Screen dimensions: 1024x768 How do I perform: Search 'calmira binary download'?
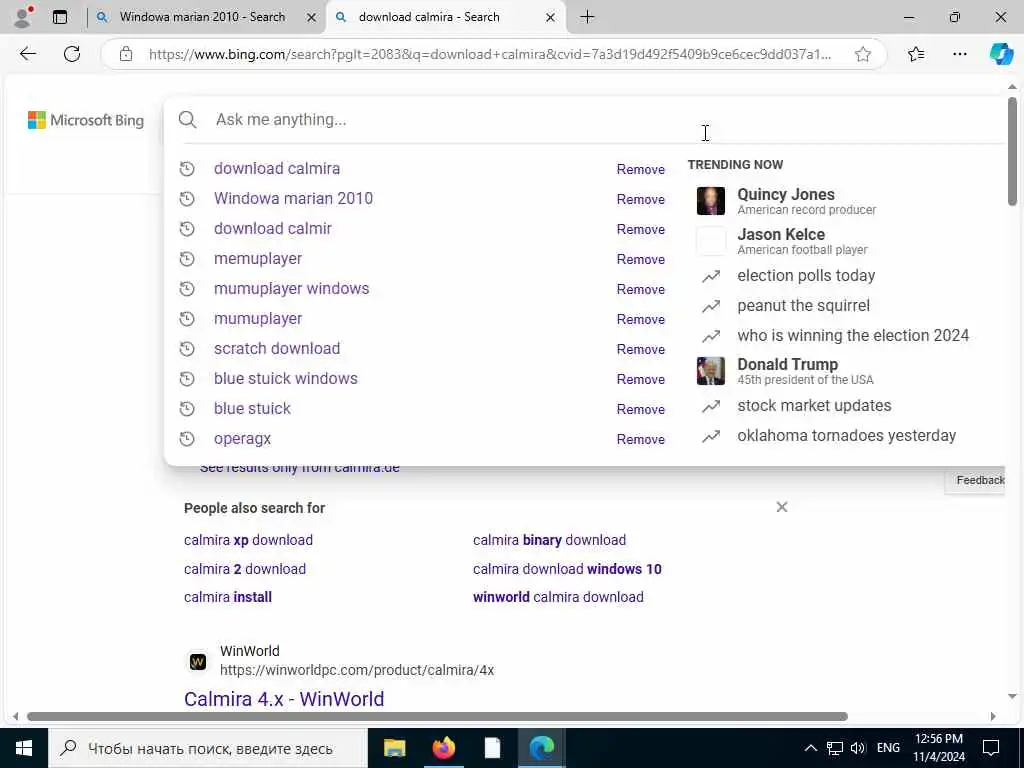549,540
